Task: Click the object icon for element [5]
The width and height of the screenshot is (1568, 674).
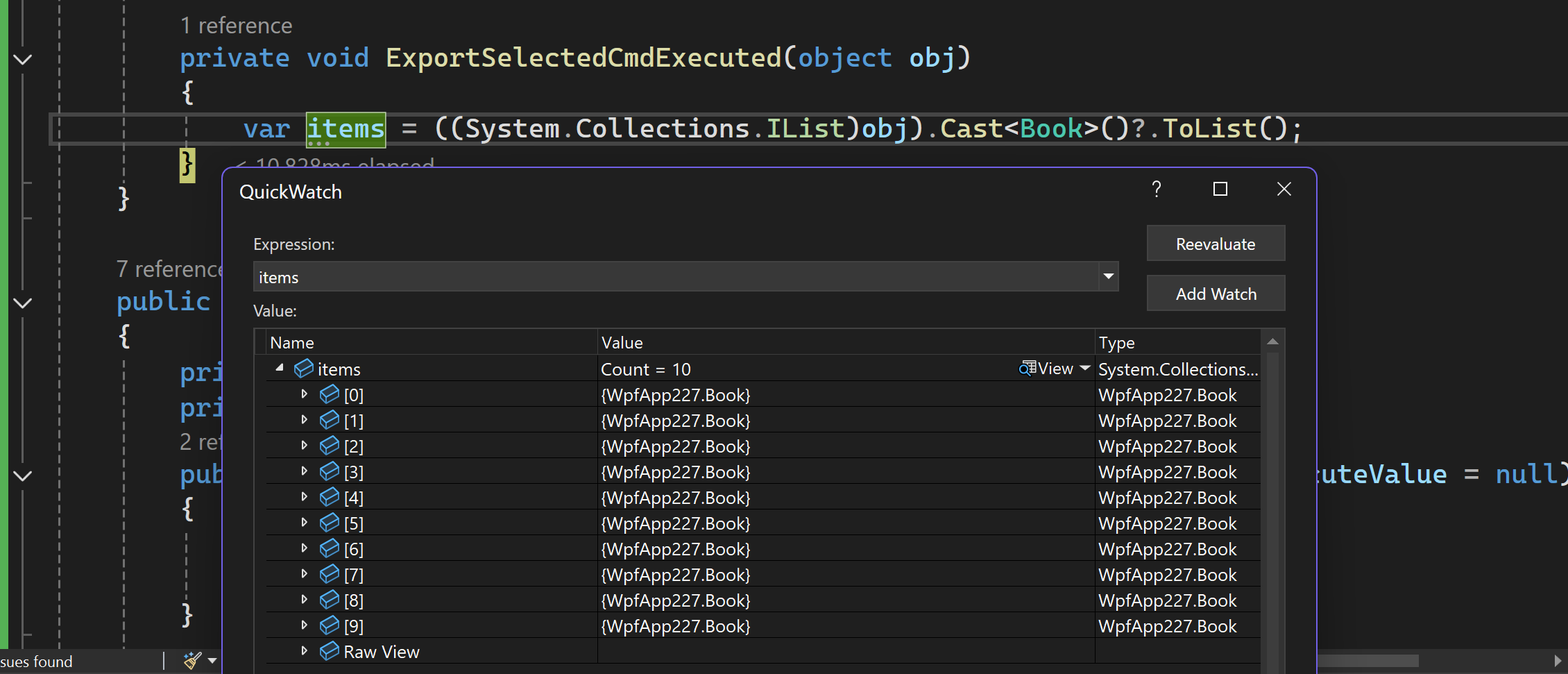Action: (x=329, y=523)
